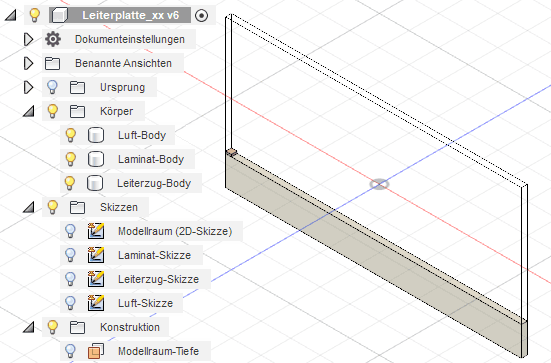Viewport: 551px width, 363px height.
Task: Click the Modellraum (2D-Skizze) sketch icon
Action: coord(96,231)
